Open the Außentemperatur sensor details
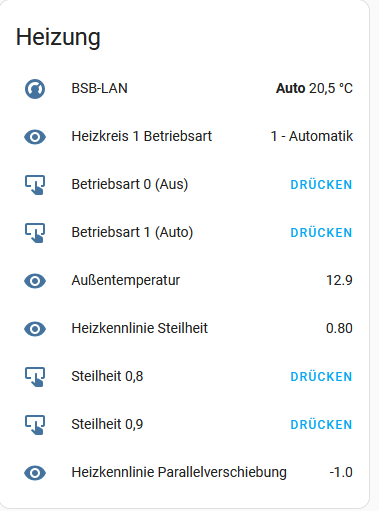The height and width of the screenshot is (511, 379). (184, 281)
